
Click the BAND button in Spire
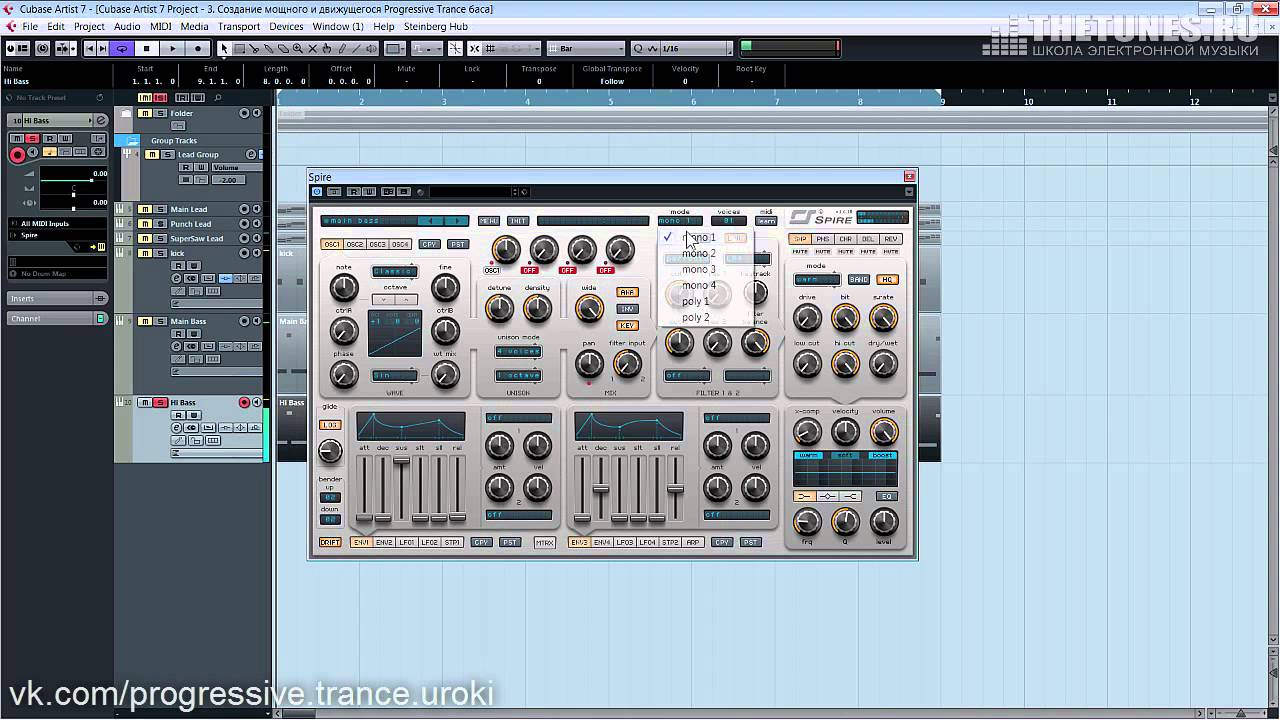click(859, 280)
